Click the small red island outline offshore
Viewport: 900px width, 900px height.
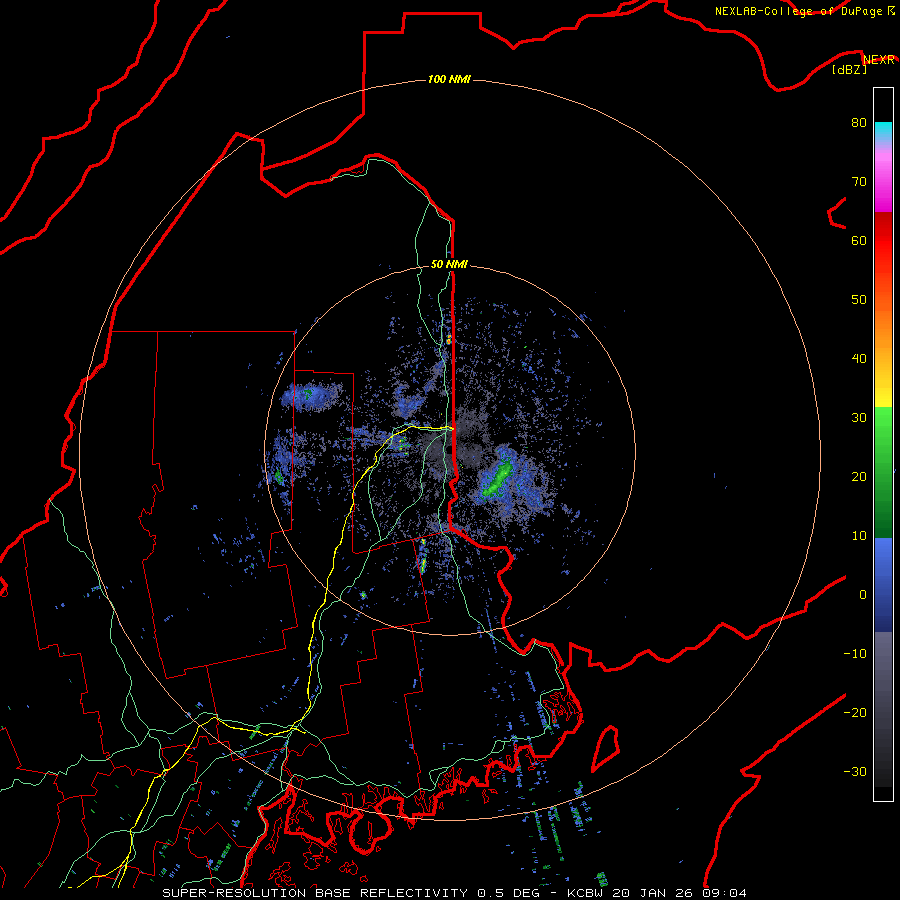click(606, 748)
